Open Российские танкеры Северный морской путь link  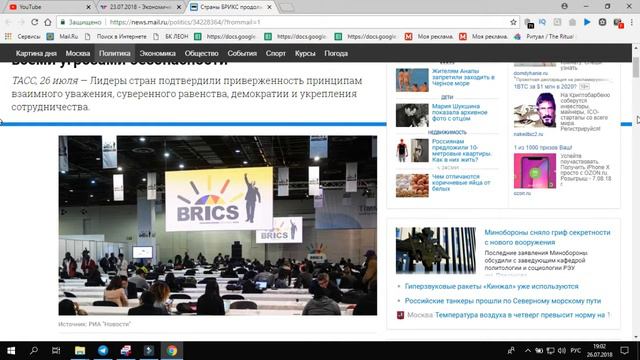(502, 301)
